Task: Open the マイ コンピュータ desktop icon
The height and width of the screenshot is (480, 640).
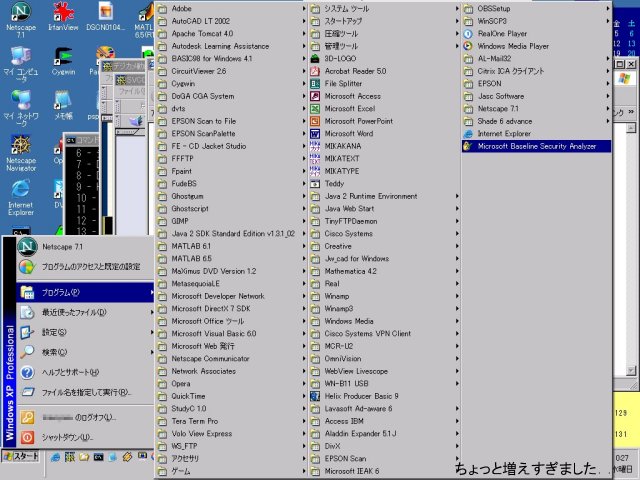Action: tap(20, 64)
